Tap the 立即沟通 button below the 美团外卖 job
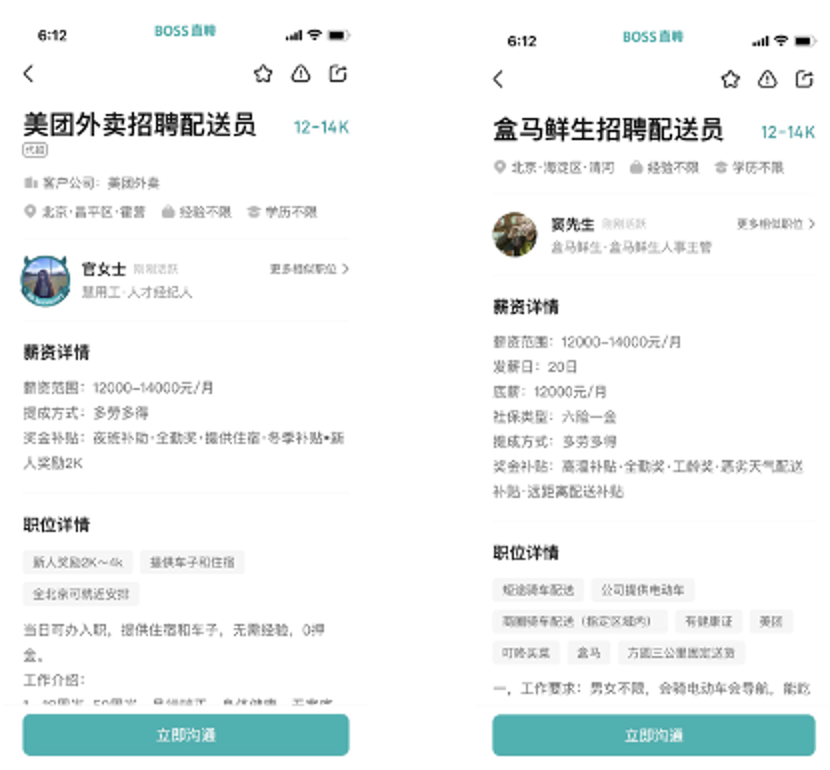Image resolution: width=830 pixels, height=770 pixels. pyautogui.click(x=184, y=734)
